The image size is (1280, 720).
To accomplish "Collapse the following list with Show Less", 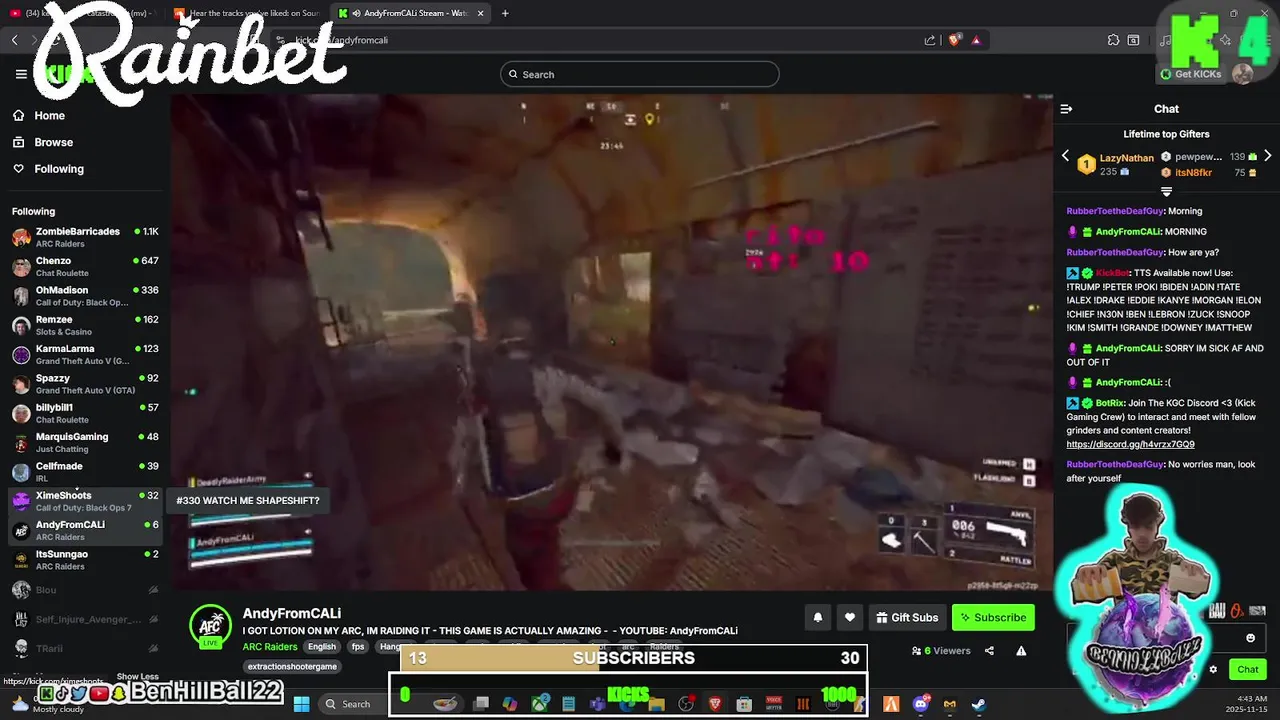I will [x=137, y=677].
